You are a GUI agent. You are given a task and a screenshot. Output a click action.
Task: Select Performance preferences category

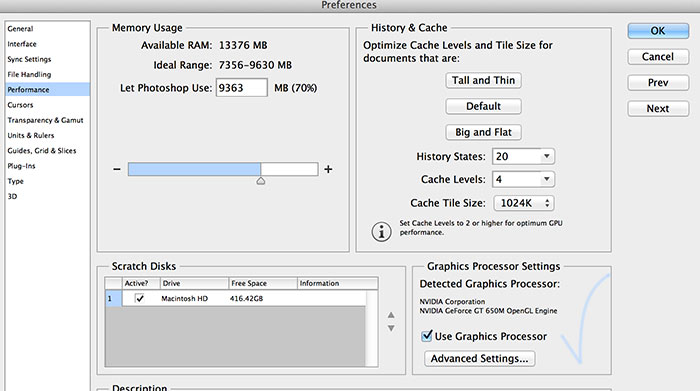pos(48,89)
